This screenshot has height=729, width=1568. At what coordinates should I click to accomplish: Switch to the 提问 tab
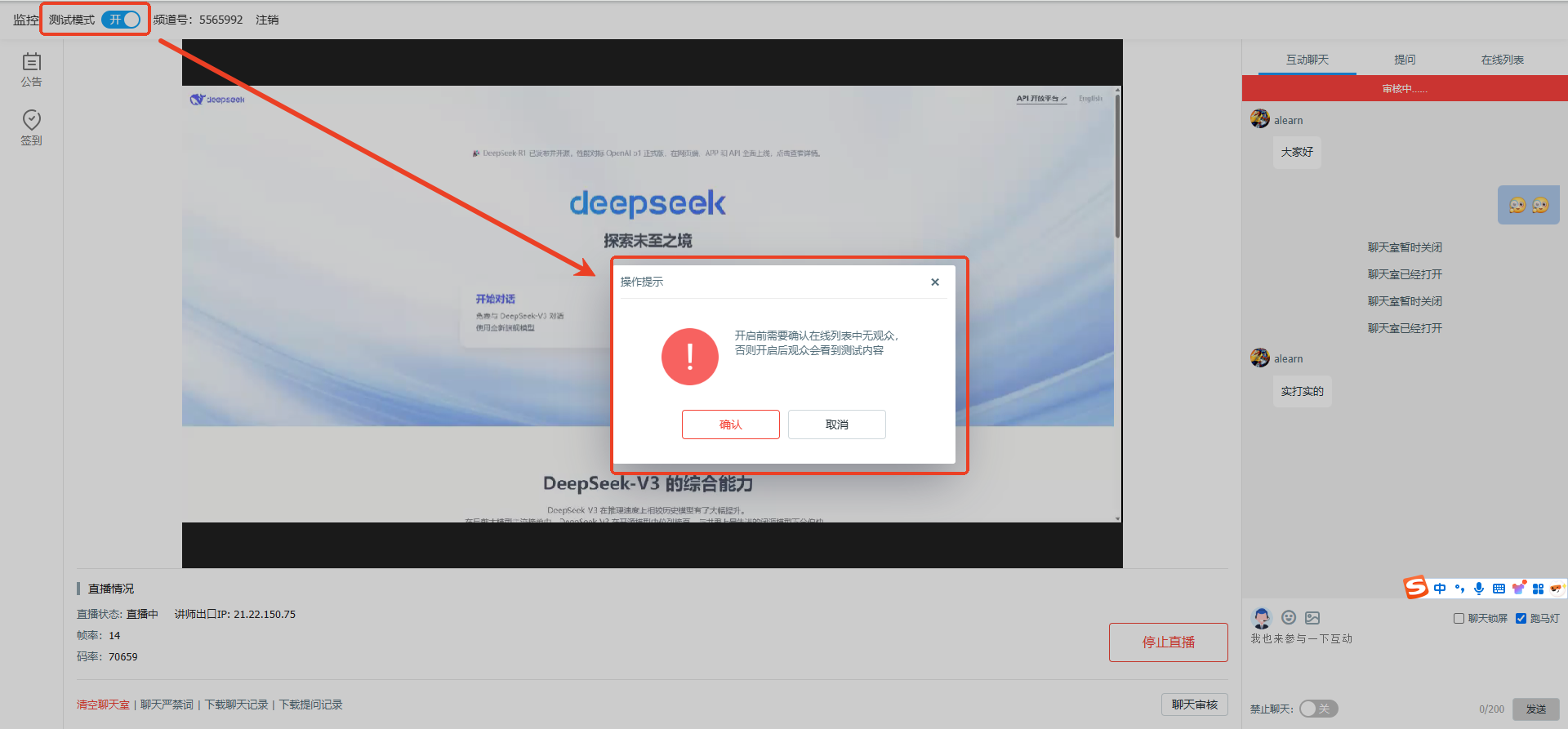coord(1405,60)
